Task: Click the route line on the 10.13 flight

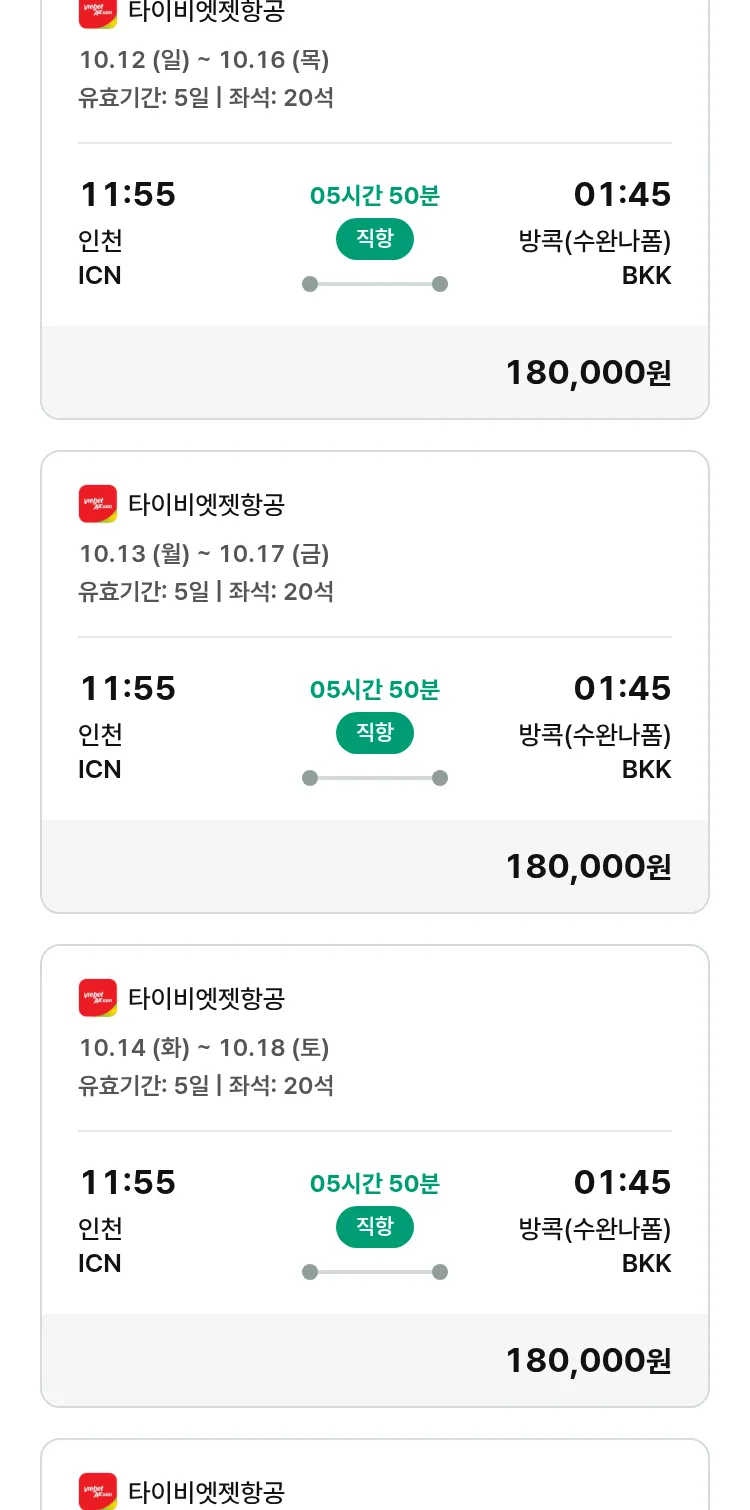Action: 375,778
